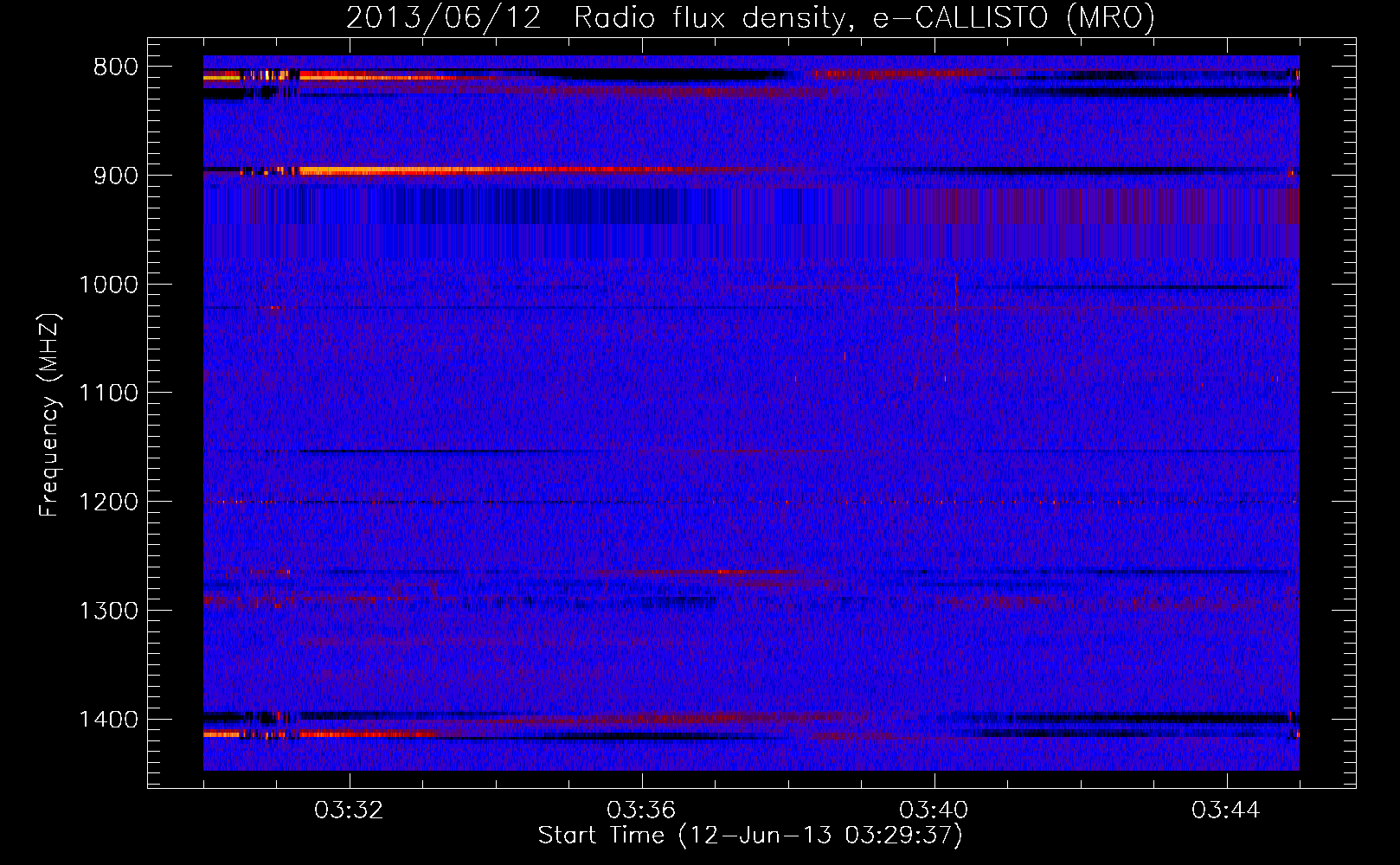Click the 1200 frequency tick label

click(x=109, y=503)
